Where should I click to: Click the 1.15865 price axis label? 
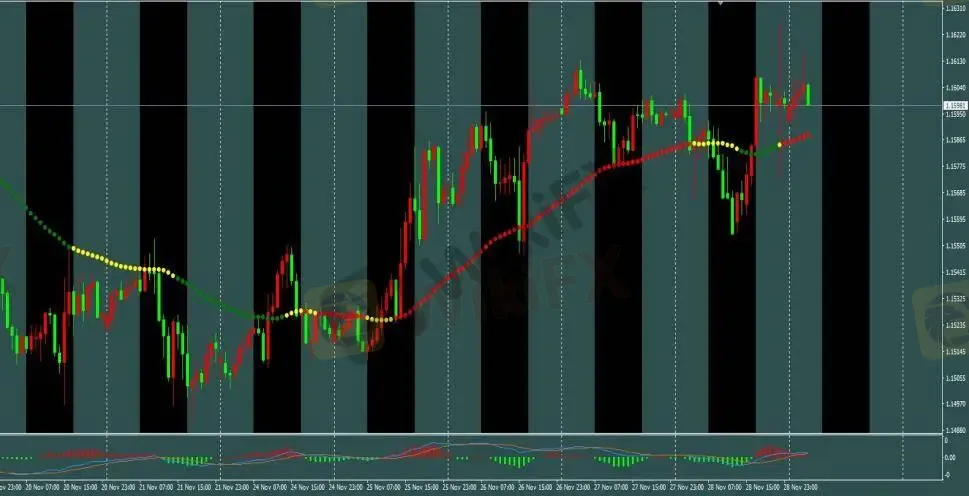click(x=955, y=140)
